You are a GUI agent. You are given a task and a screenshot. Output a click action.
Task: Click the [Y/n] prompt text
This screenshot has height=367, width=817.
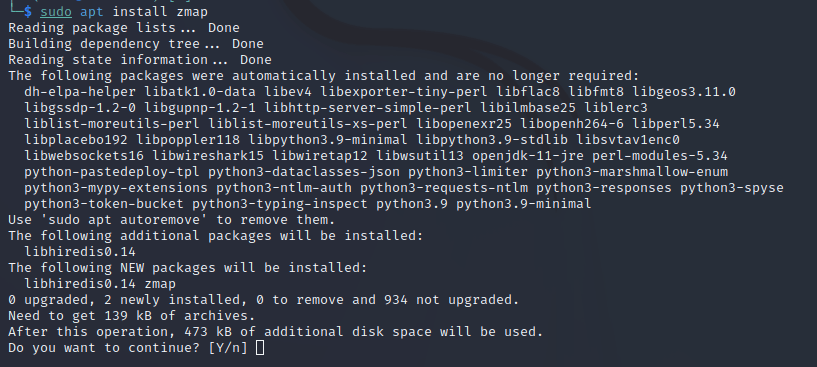(228, 348)
